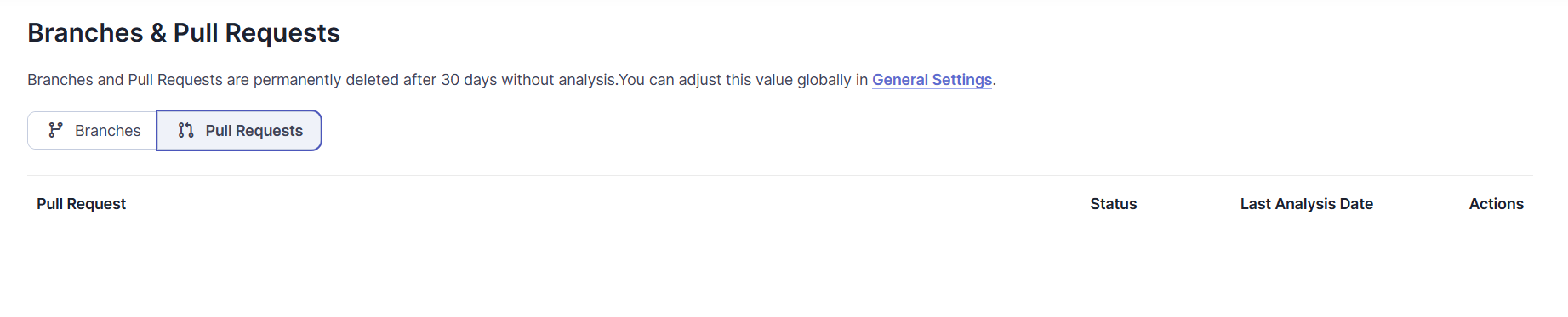The width and height of the screenshot is (1568, 317).
Task: Click the Pull Request column header
Action: tap(81, 204)
